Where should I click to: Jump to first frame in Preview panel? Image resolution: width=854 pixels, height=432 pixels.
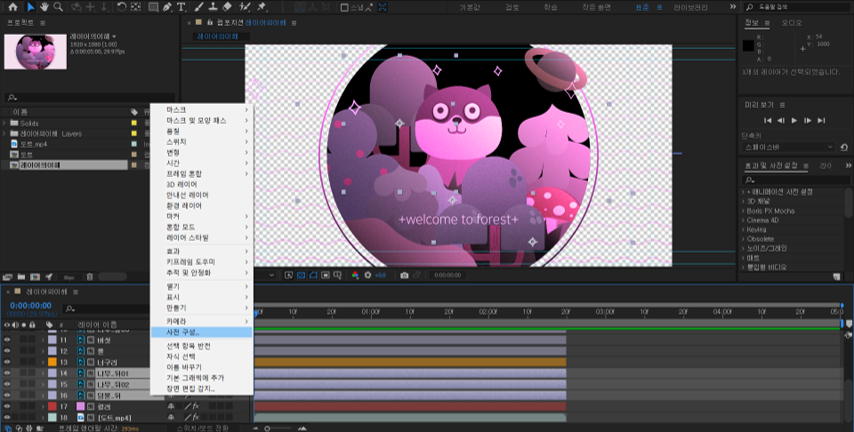(767, 120)
